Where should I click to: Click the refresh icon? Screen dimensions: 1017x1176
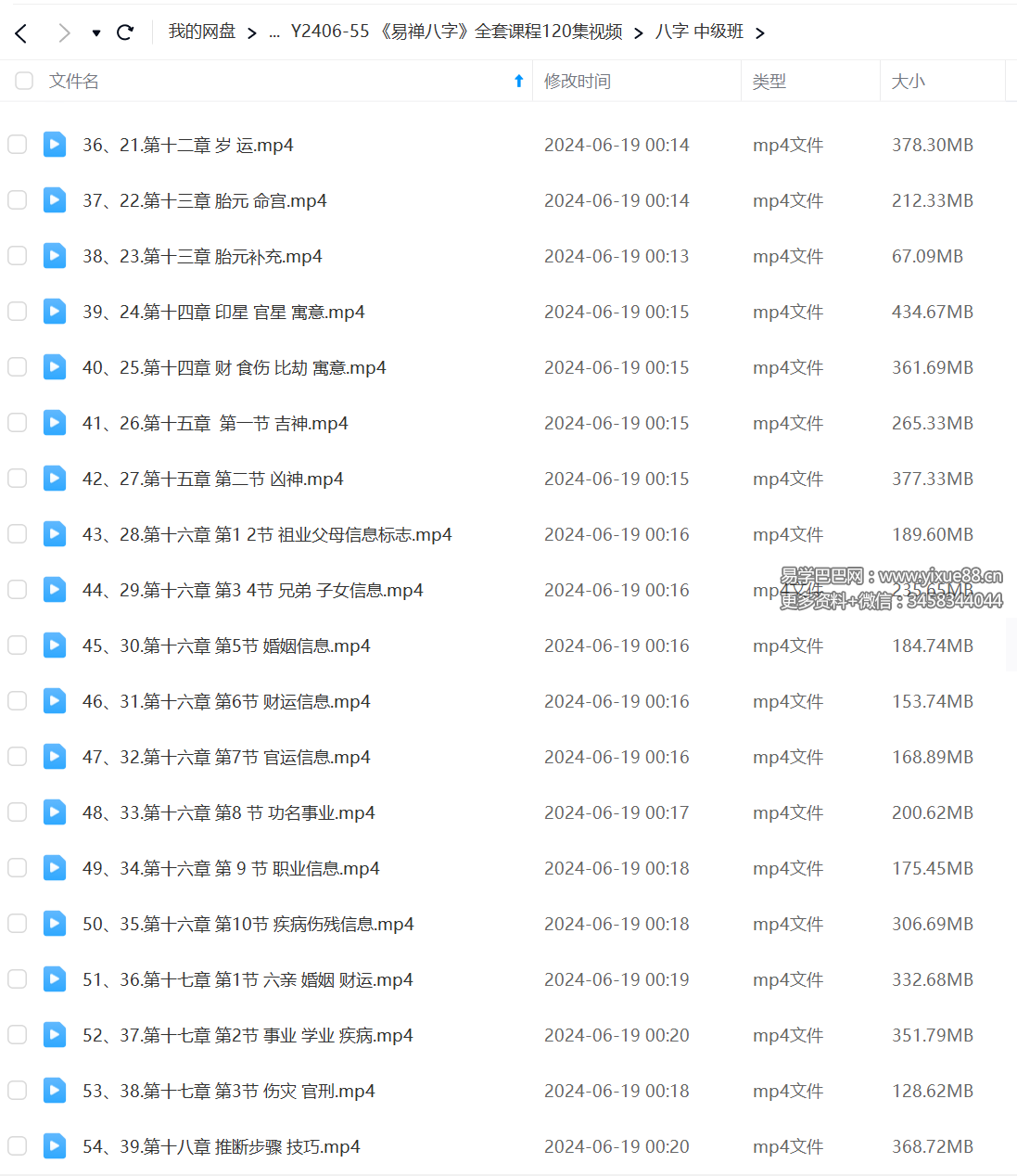tap(125, 33)
